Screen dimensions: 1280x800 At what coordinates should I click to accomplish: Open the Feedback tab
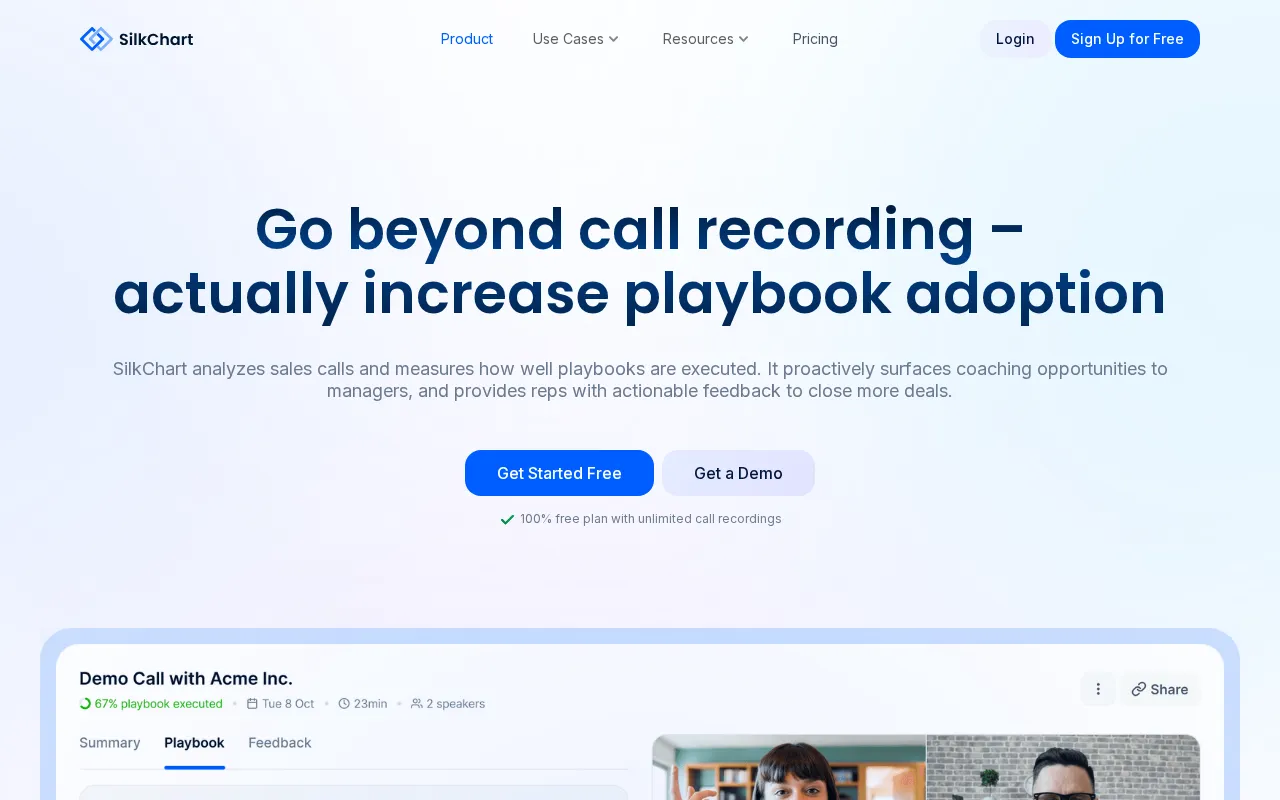click(280, 743)
